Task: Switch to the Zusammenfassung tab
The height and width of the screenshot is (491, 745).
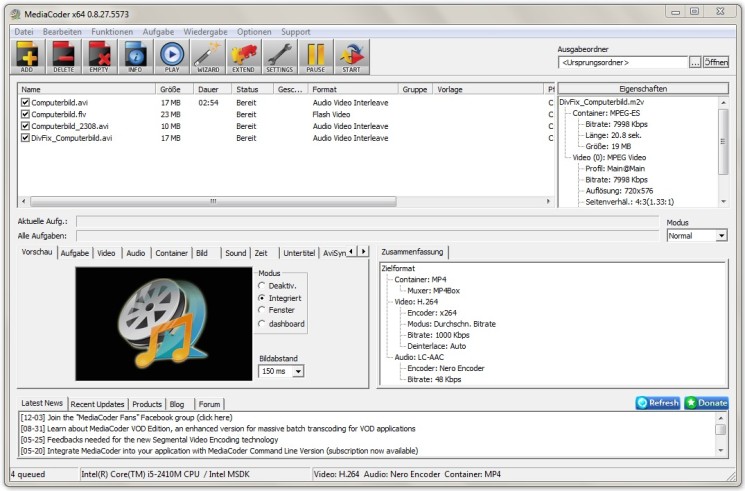Action: [412, 252]
